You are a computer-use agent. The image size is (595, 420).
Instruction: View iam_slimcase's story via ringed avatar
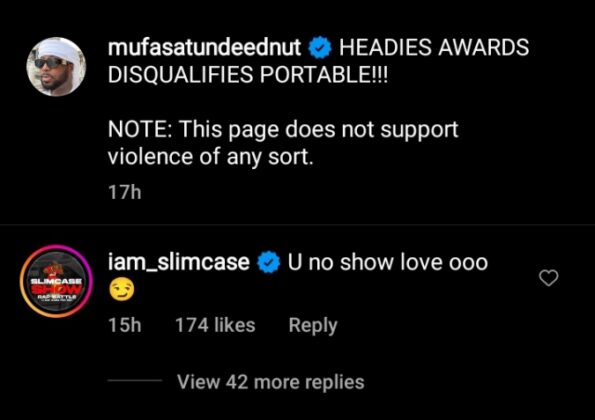[56, 281]
